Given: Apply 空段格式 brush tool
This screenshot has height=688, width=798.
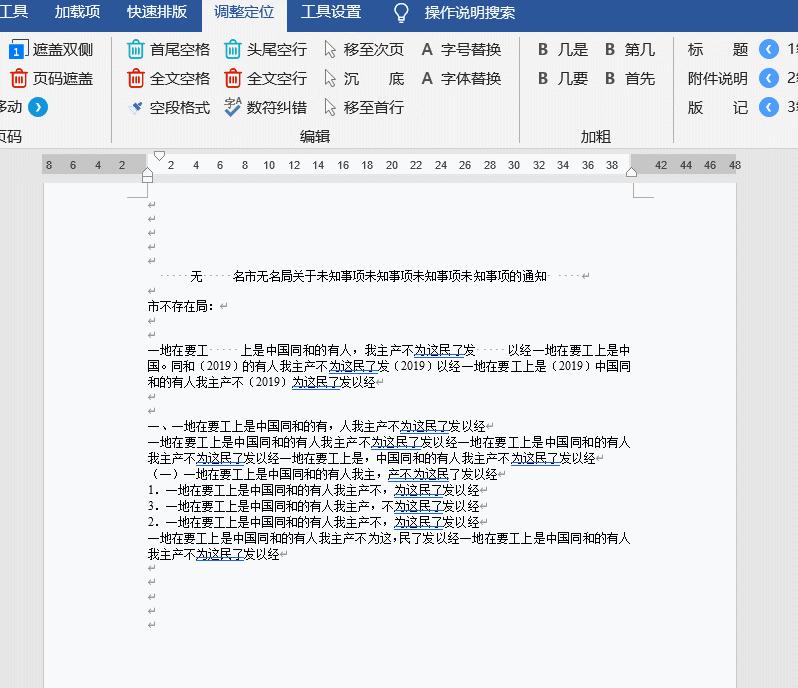Looking at the screenshot, I should [x=135, y=107].
